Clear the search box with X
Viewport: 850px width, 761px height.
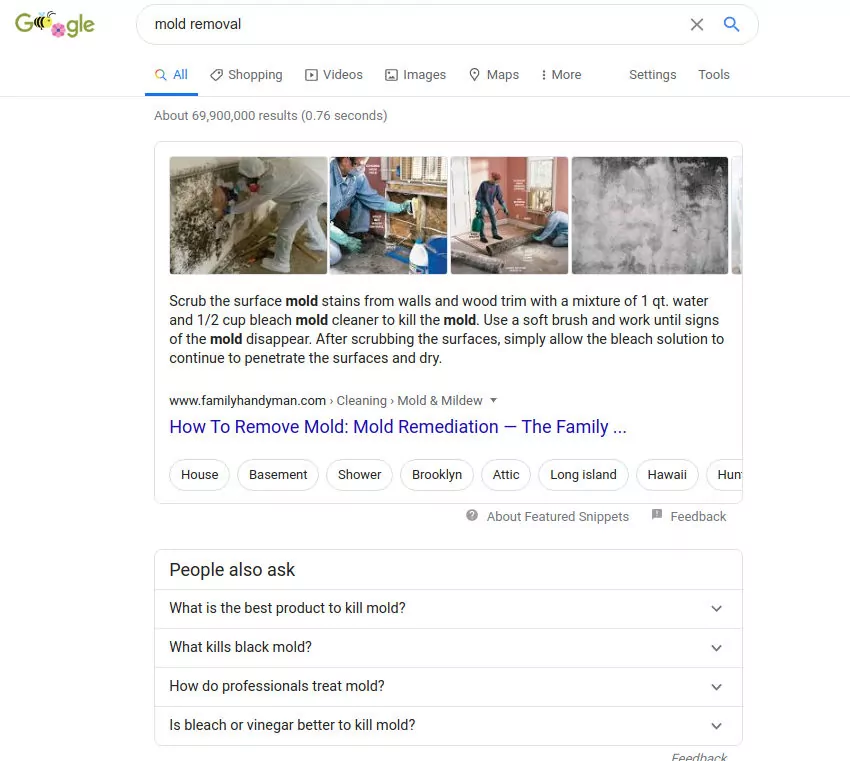697,24
